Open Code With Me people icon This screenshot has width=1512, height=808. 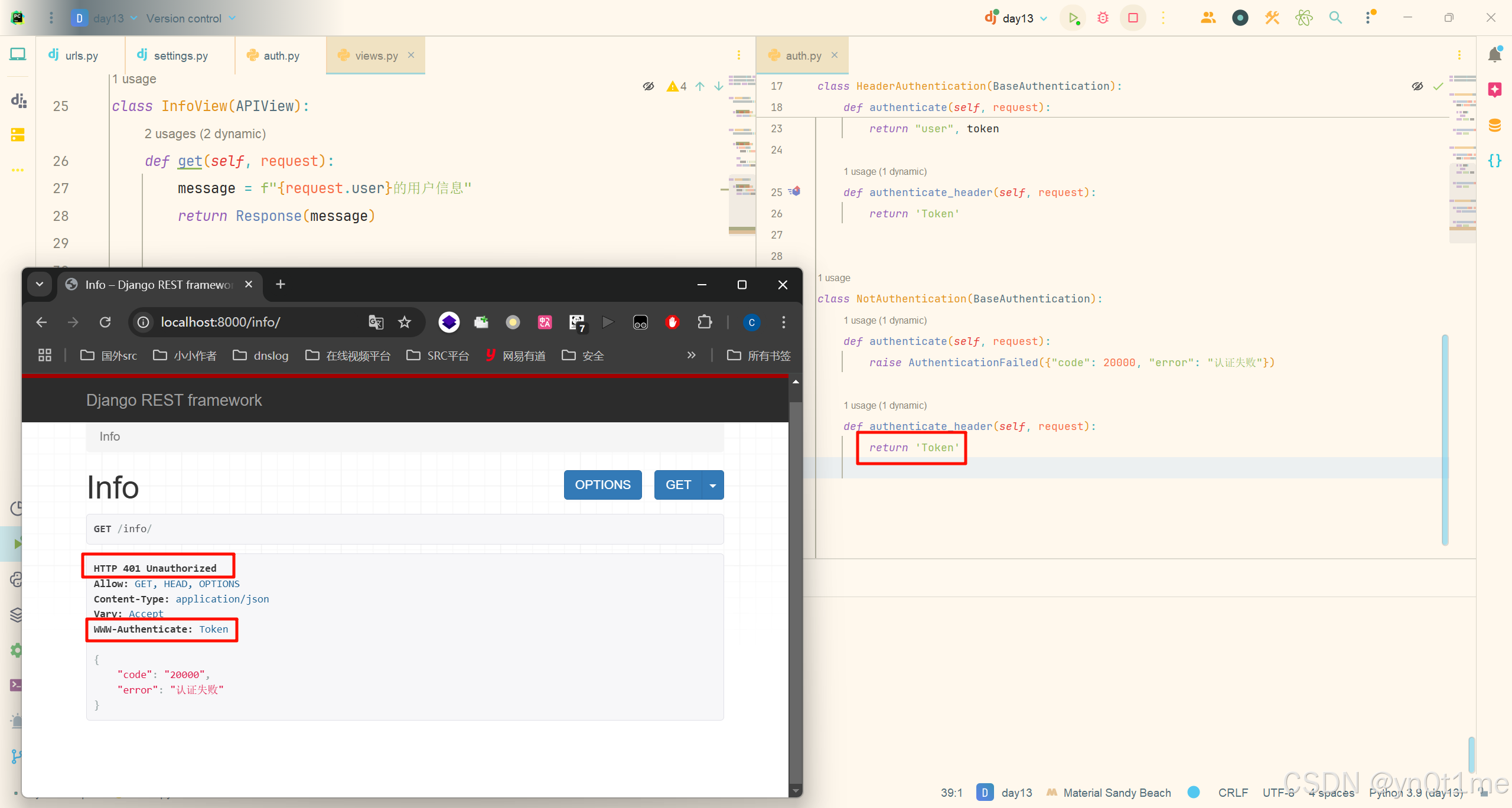pos(1208,18)
